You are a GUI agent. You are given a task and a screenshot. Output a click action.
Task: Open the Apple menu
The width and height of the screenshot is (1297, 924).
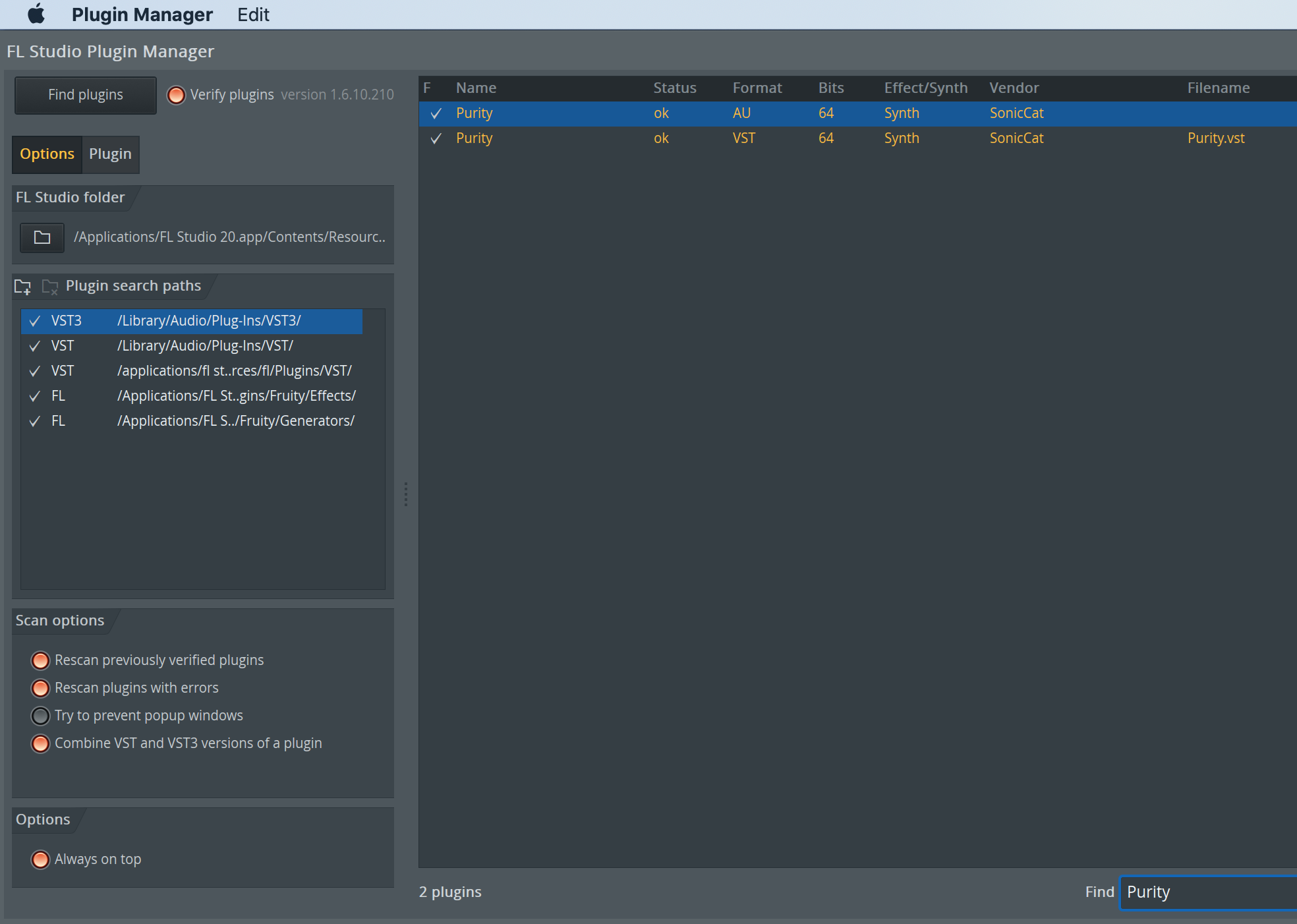36,14
